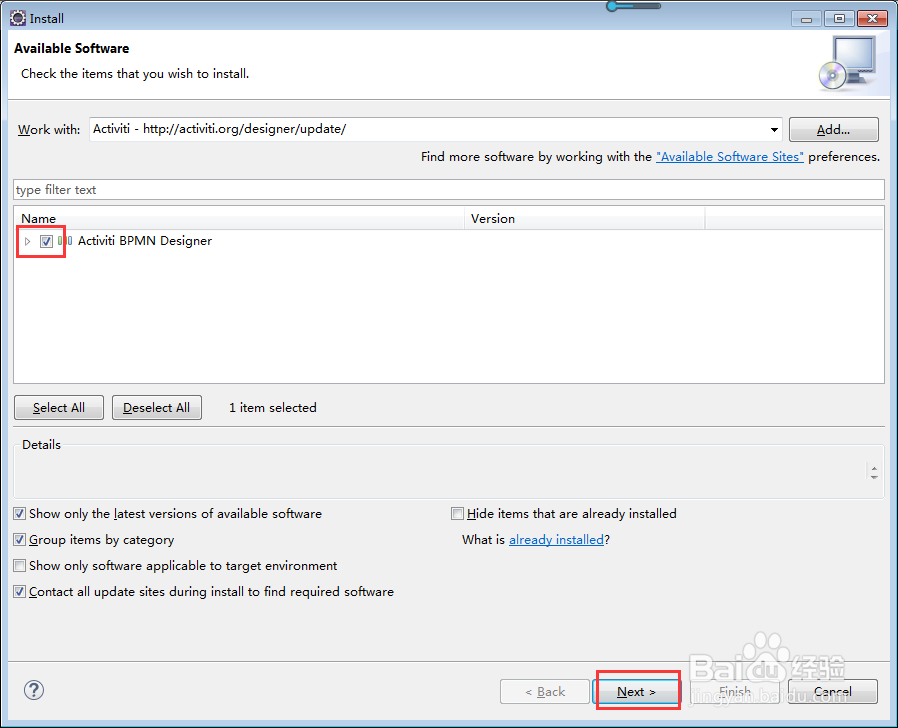Click the help question mark icon
Image resolution: width=898 pixels, height=728 pixels.
[34, 690]
